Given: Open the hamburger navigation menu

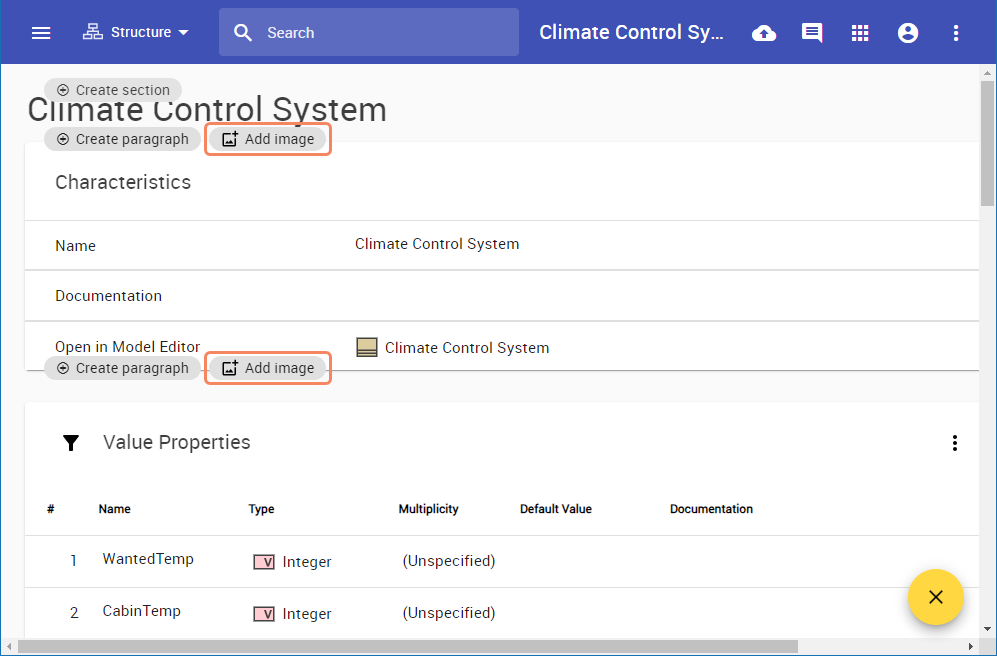Looking at the screenshot, I should [x=41, y=33].
